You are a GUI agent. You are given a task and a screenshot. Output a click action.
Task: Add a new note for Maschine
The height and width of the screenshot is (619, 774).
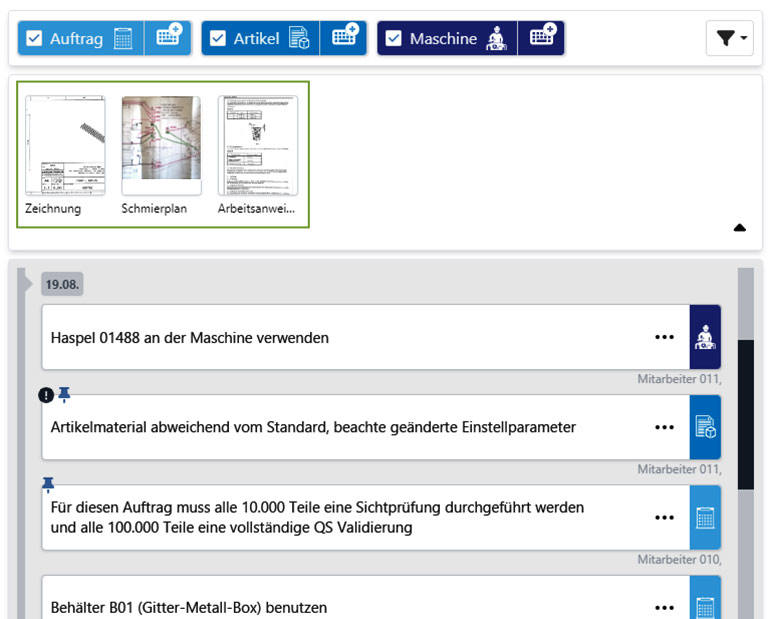click(x=541, y=38)
